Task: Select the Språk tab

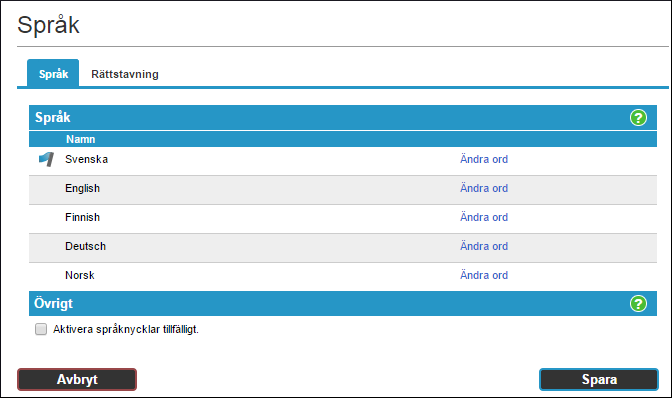Action: pos(53,73)
